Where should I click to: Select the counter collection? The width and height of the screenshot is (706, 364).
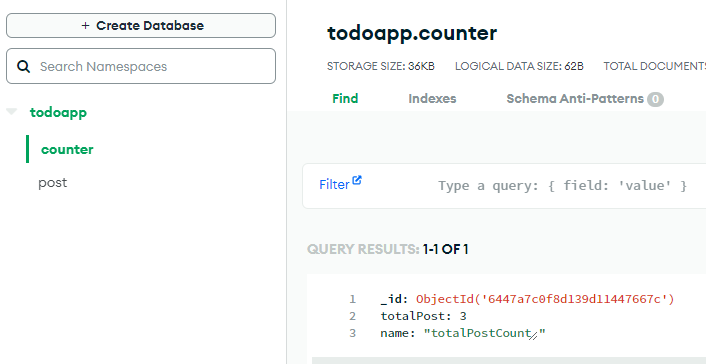[67, 149]
